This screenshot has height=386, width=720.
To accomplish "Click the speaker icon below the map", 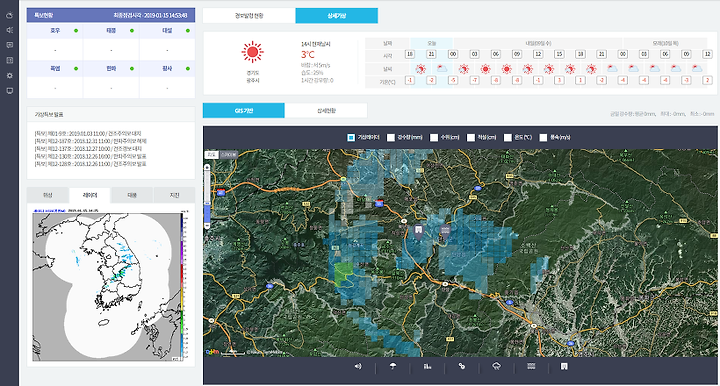I will click(x=358, y=366).
